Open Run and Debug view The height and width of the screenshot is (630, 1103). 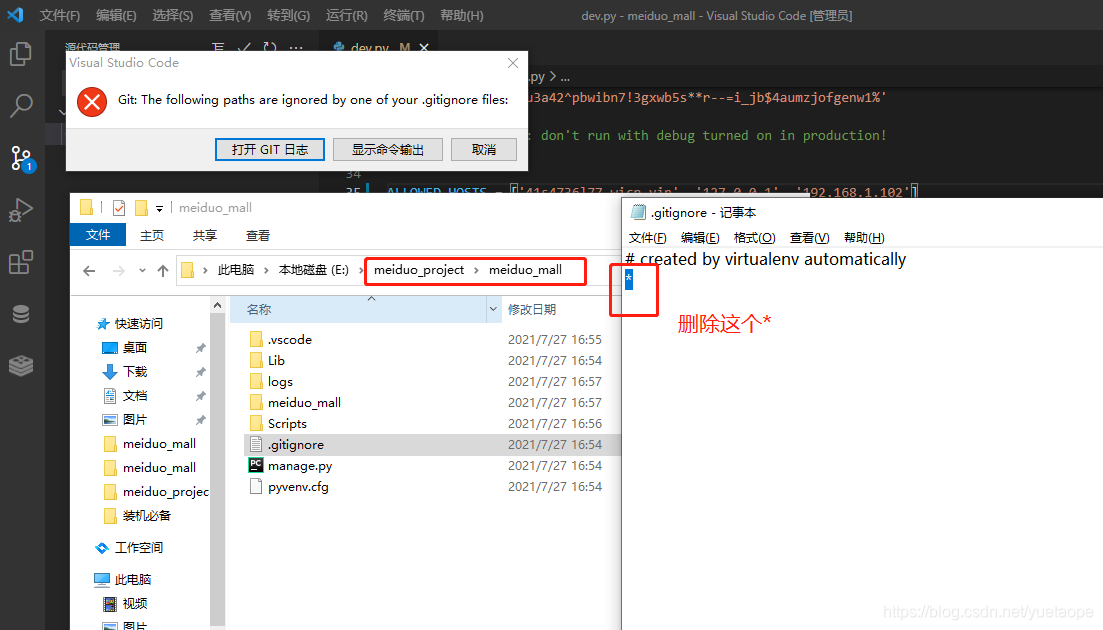(x=21, y=210)
